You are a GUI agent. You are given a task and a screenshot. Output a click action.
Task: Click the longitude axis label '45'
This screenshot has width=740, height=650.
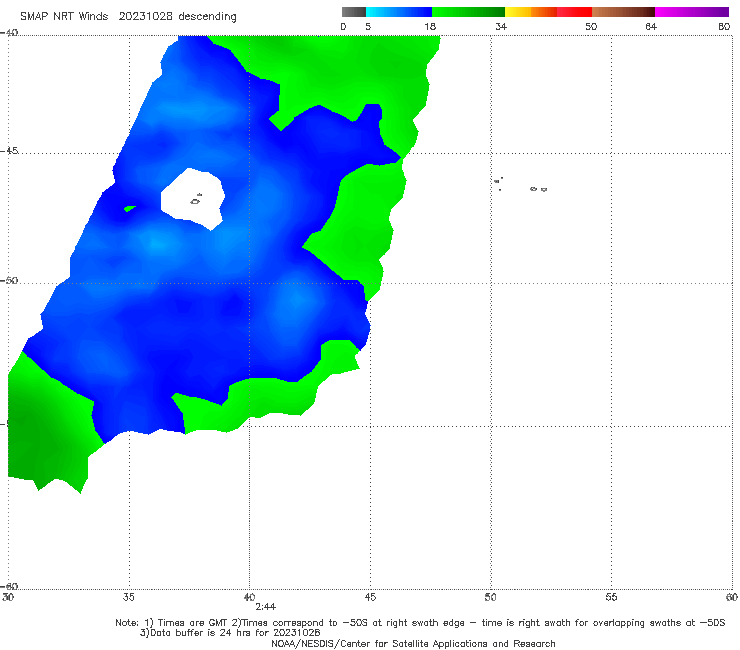(x=370, y=598)
